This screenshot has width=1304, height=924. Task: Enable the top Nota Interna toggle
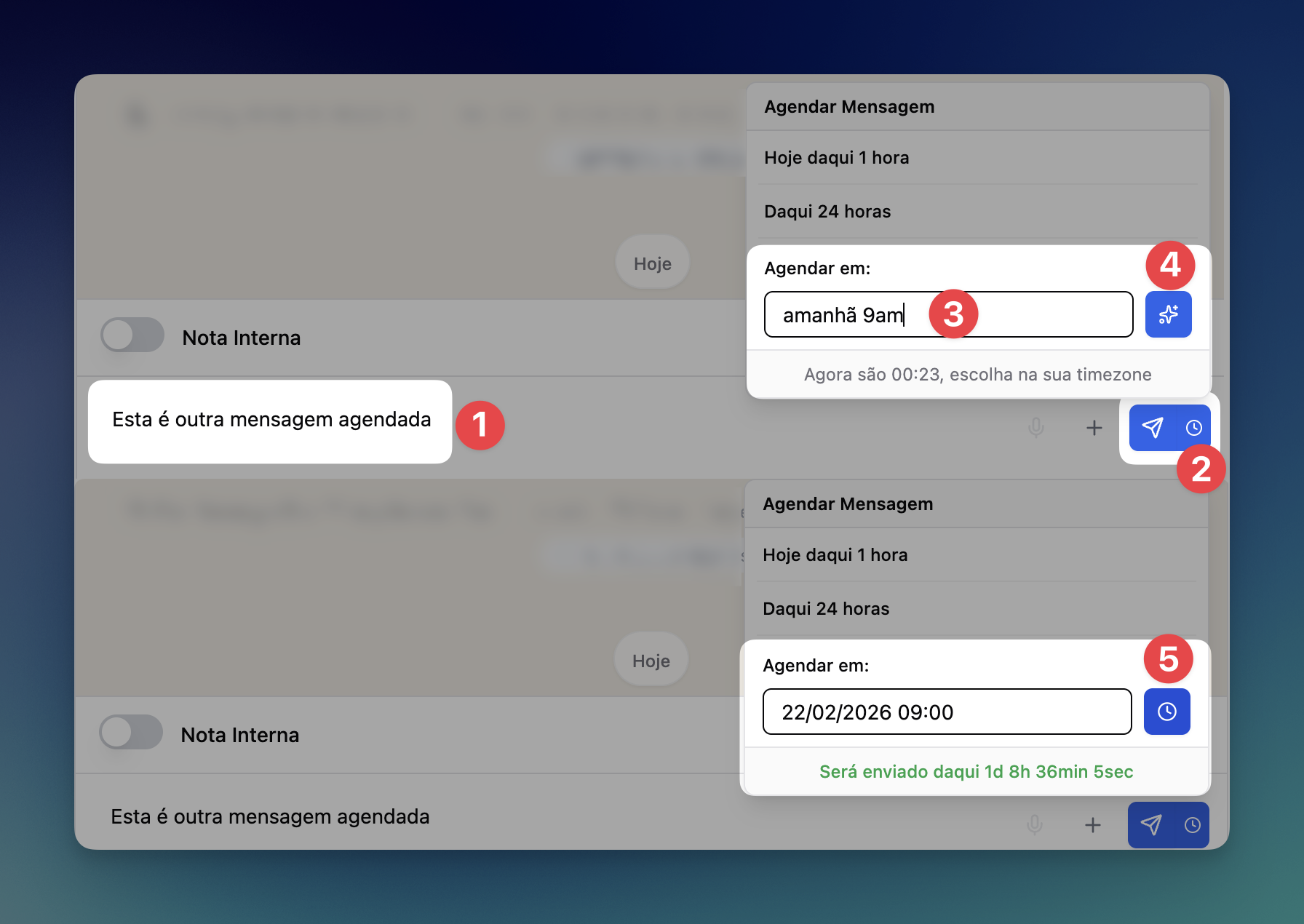132,336
